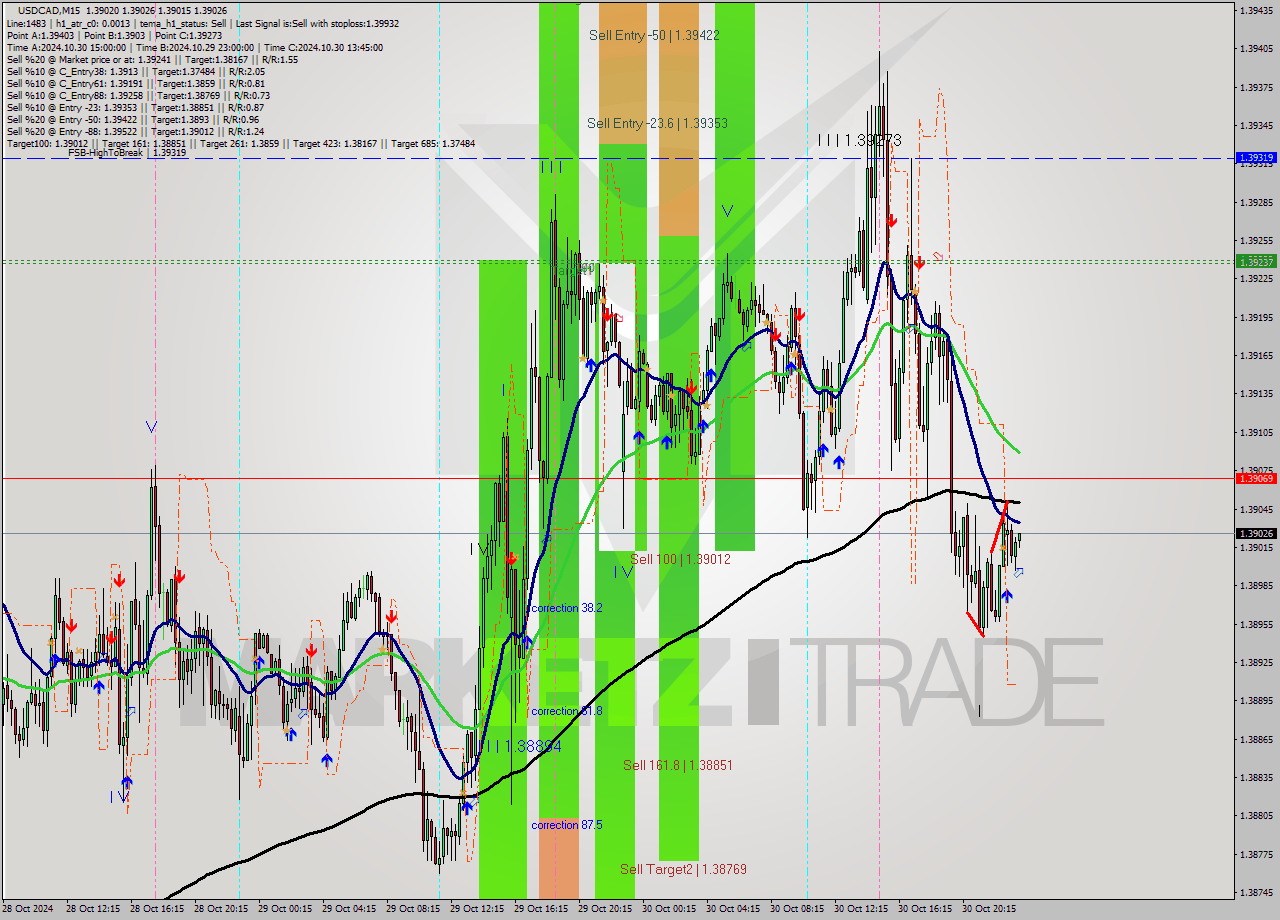The image size is (1280, 920).
Task: Click the 'Sell 161.8 | 1.38851' label
Action: (x=678, y=765)
